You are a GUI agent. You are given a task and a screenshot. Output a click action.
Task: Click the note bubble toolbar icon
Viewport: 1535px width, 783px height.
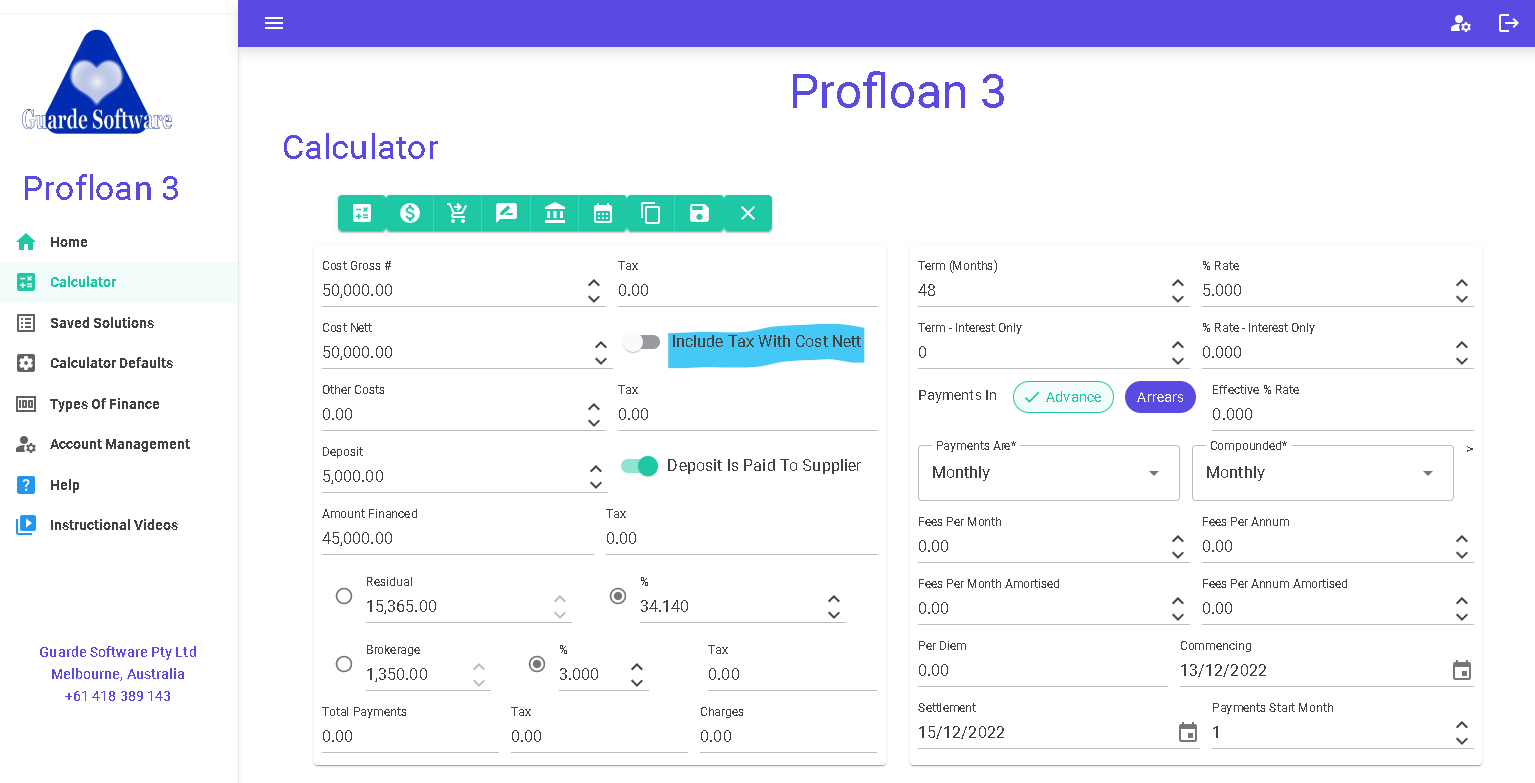tap(506, 213)
